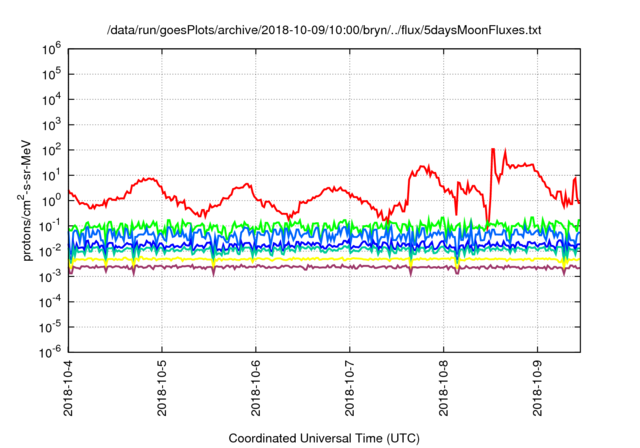The width and height of the screenshot is (640, 448).
Task: Click the 10^0 y-axis tick label
Action: tap(51, 201)
